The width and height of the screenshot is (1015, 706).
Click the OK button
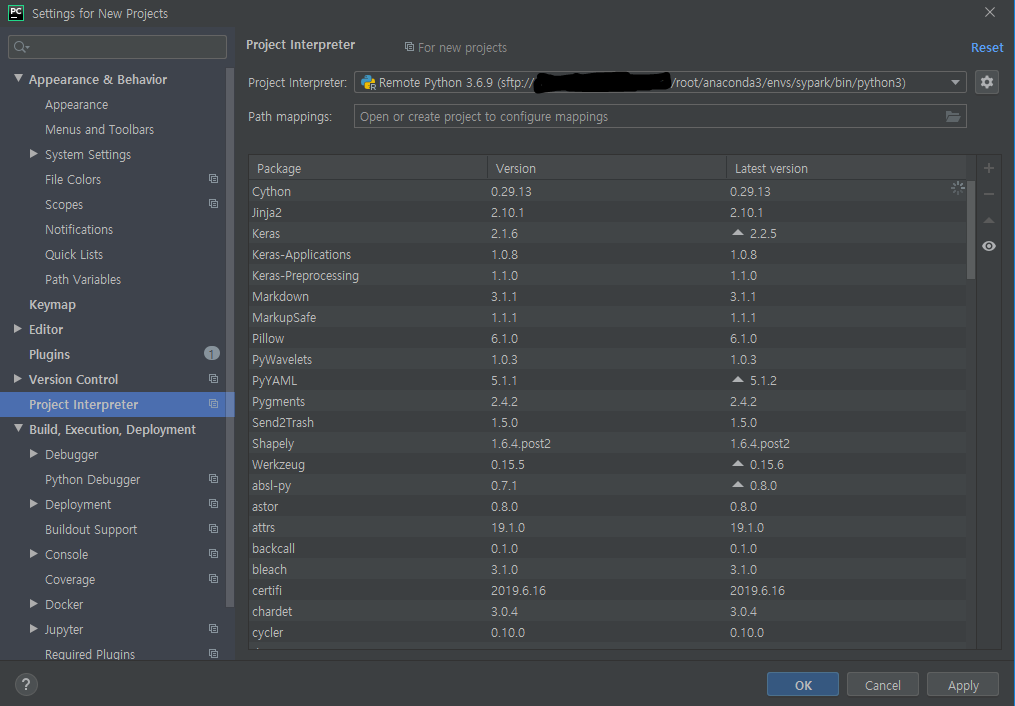pos(803,685)
